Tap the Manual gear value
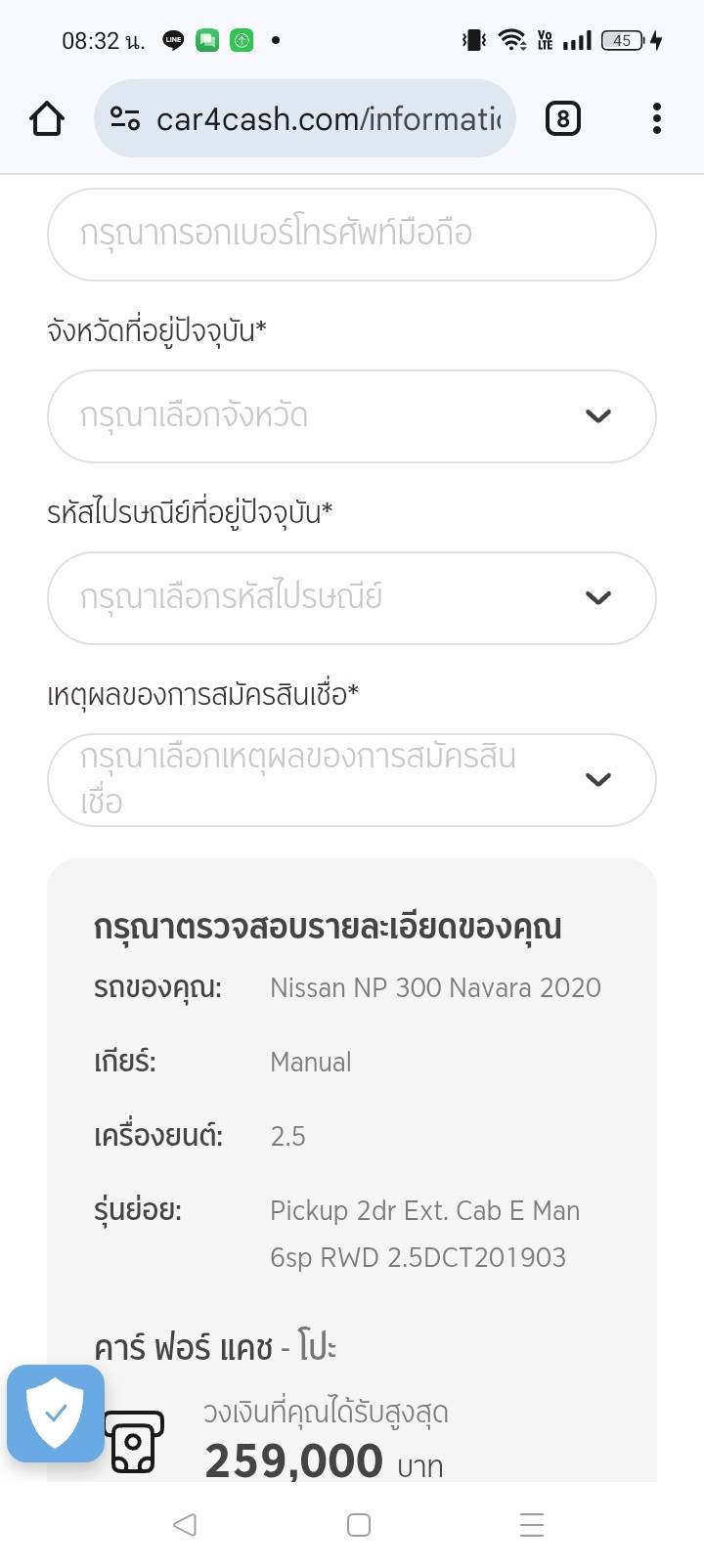 point(311,1063)
